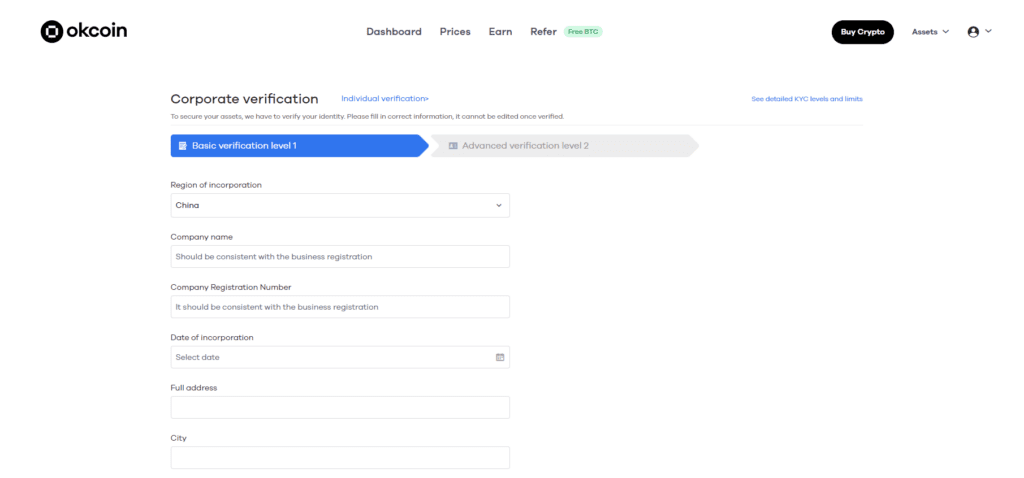Open the Region of incorporation dropdown
Image resolution: width=1024 pixels, height=478 pixels.
click(x=340, y=205)
